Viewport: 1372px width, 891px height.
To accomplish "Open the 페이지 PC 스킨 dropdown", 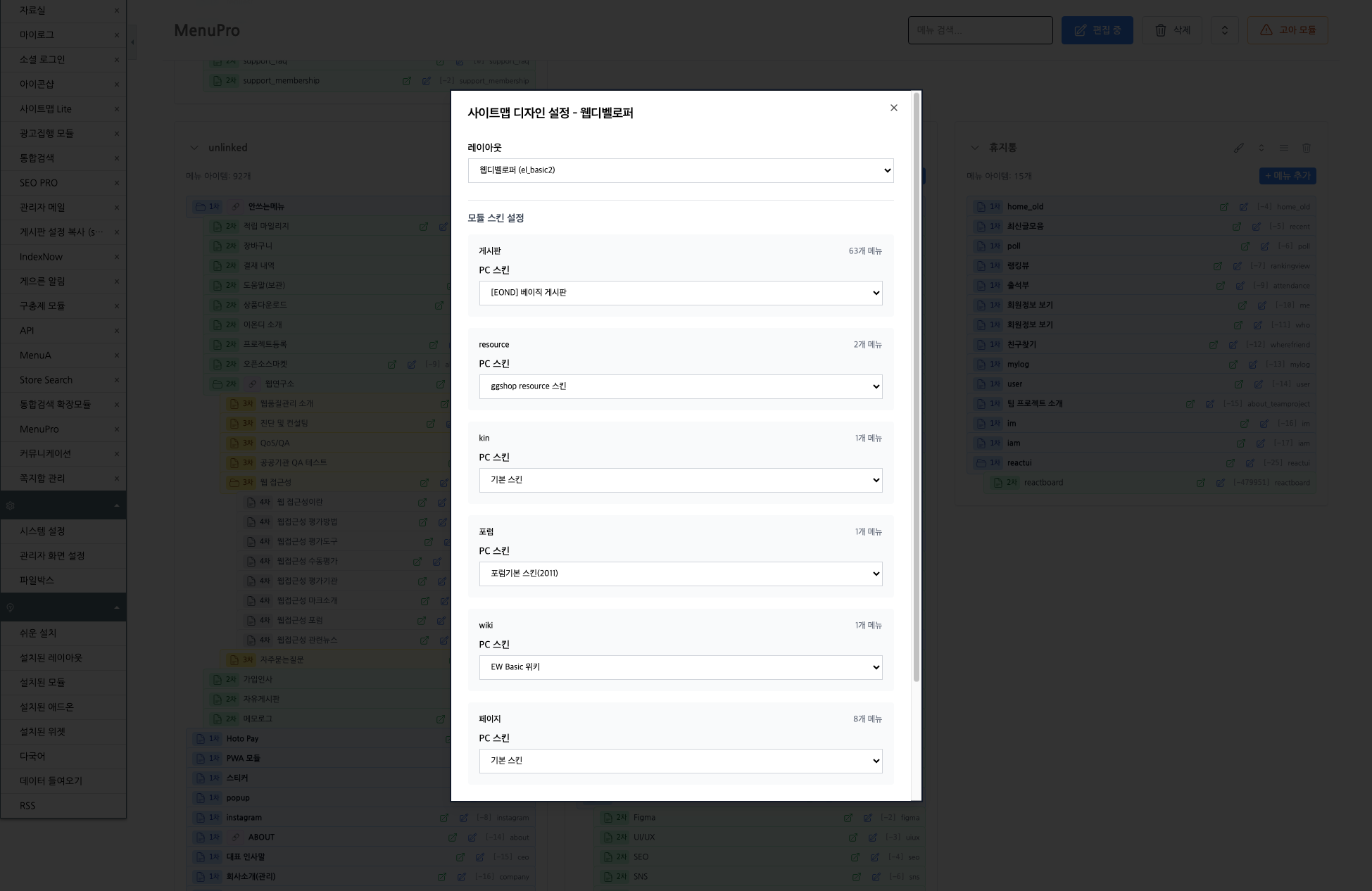I will tap(681, 761).
